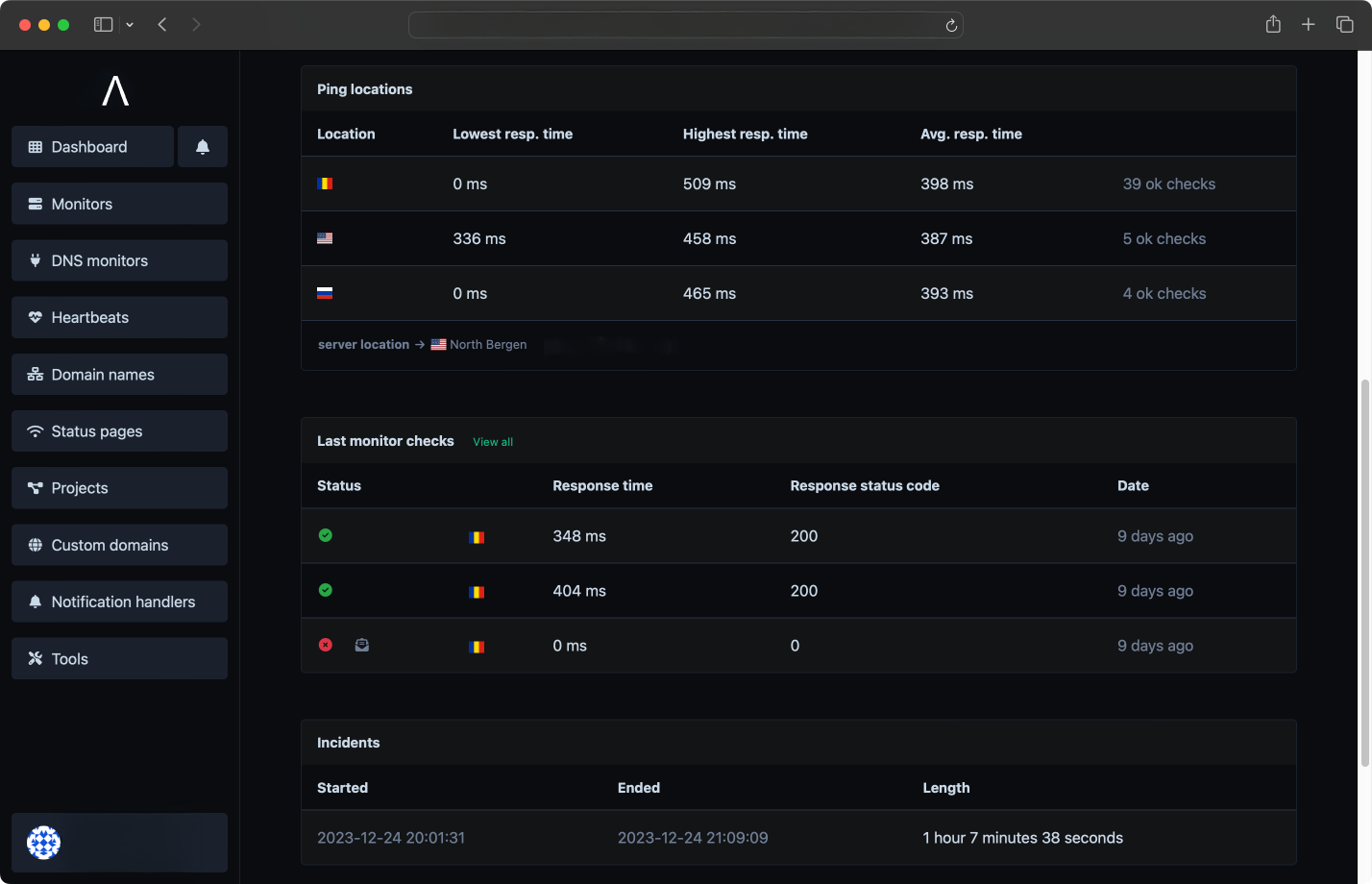Go to Monitors in the sidebar
The width and height of the screenshot is (1372, 884).
pyautogui.click(x=119, y=204)
